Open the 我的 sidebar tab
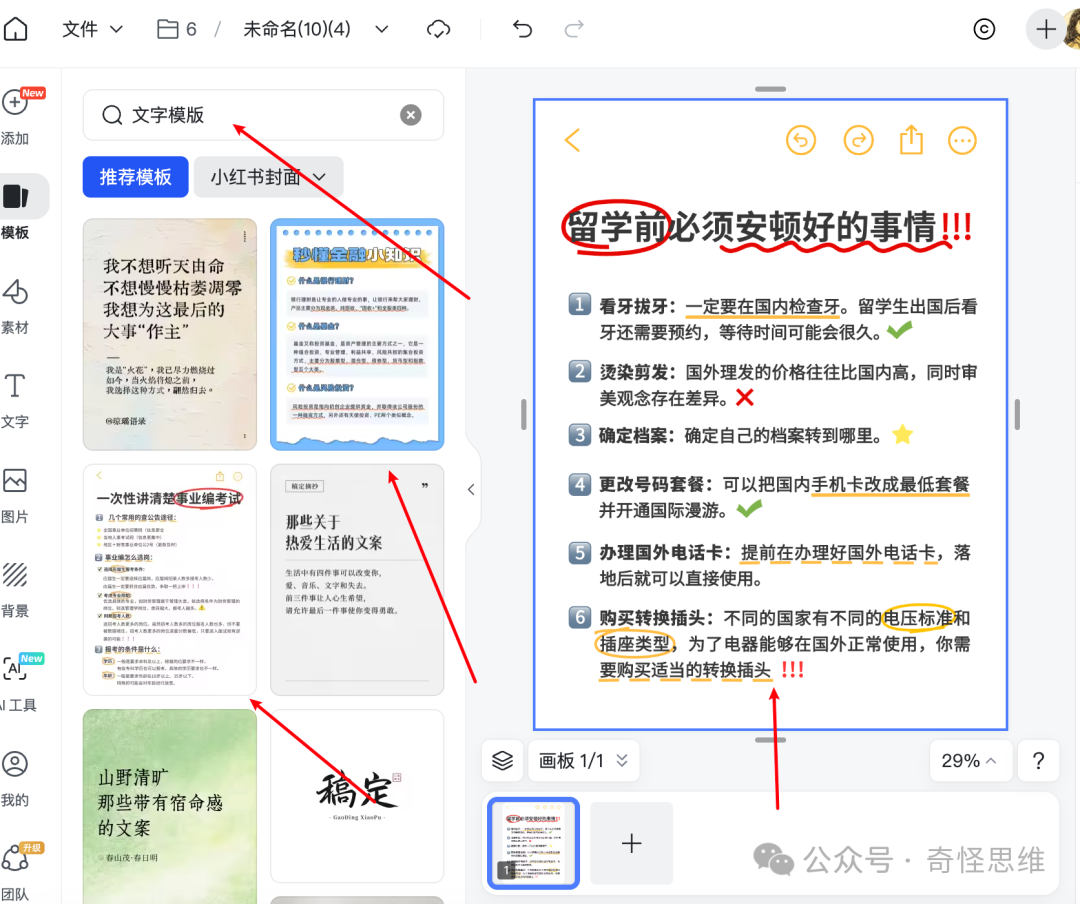This screenshot has width=1080, height=904. 15,779
